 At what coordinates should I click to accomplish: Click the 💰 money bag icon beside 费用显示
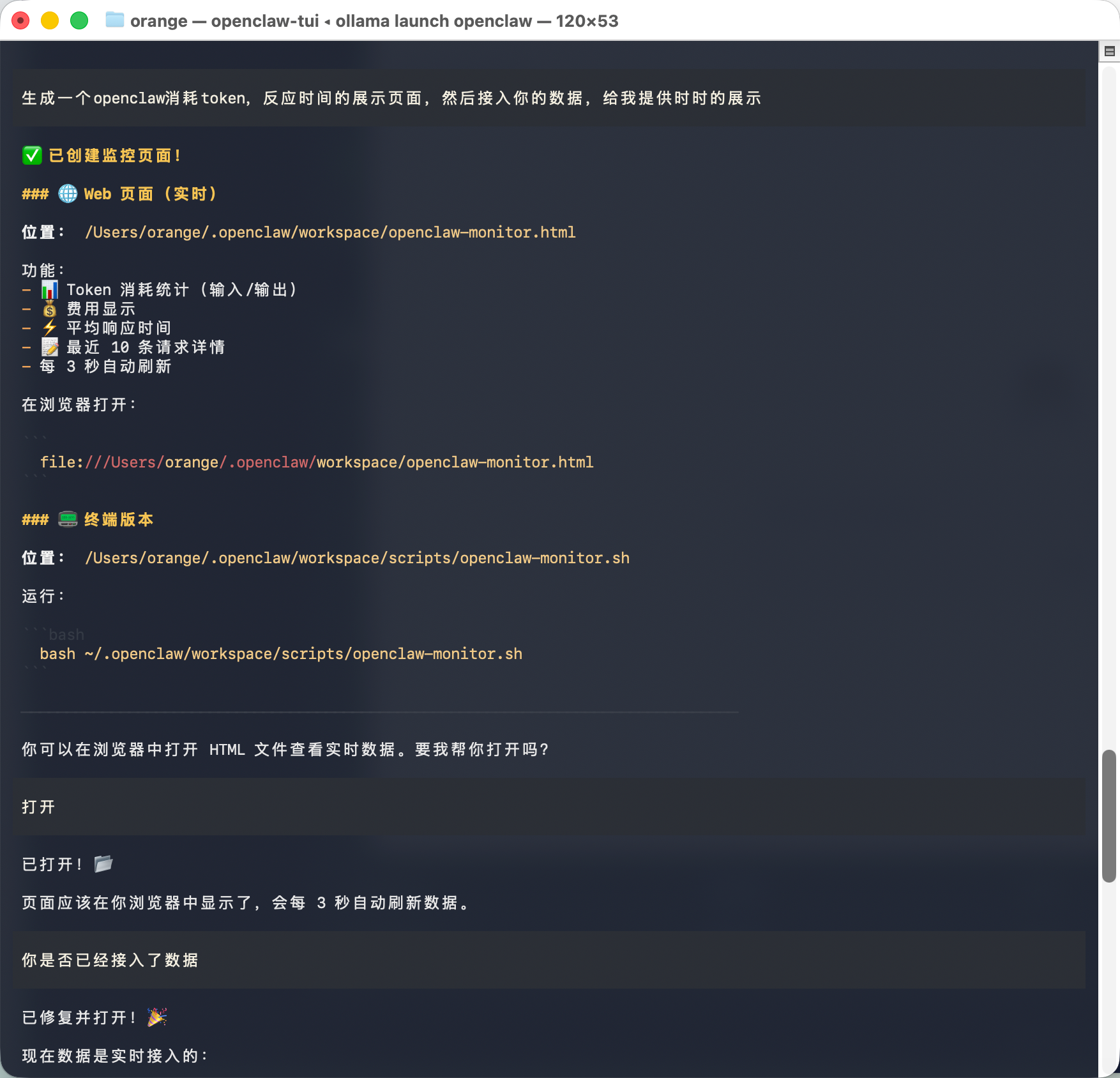click(49, 308)
